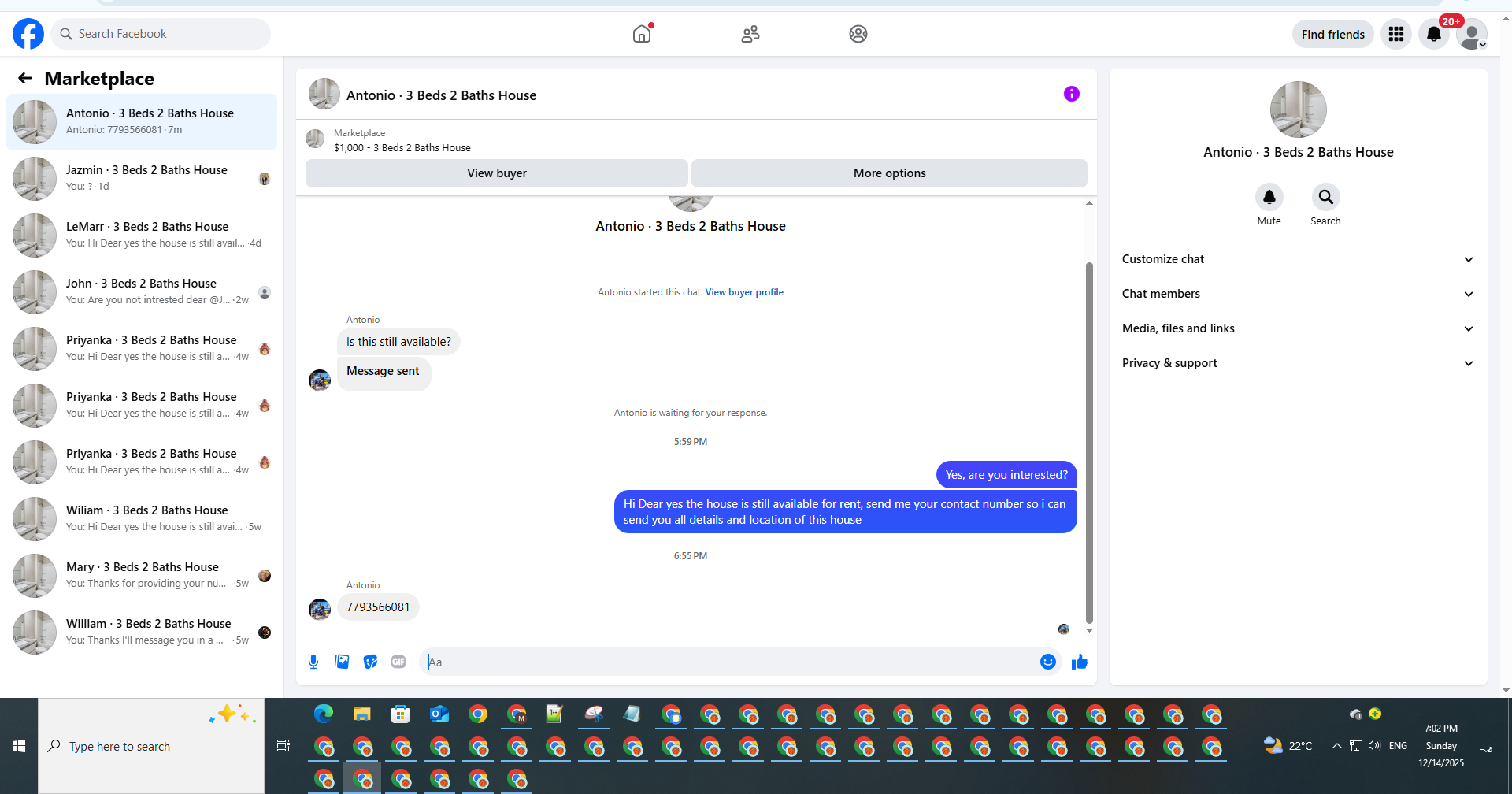The height and width of the screenshot is (794, 1512).
Task: Expand Chat members section
Action: pos(1298,294)
